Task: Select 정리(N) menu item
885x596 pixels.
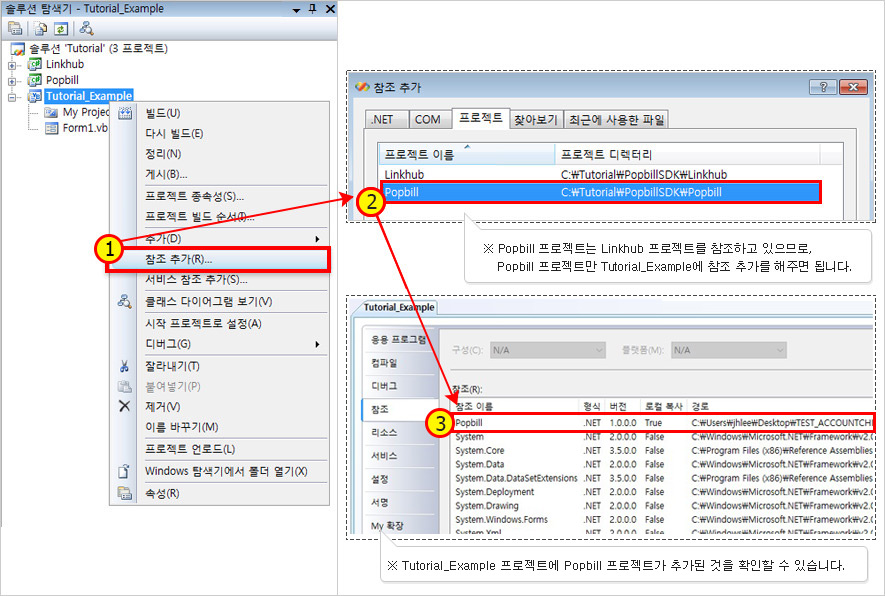Action: click(219, 154)
